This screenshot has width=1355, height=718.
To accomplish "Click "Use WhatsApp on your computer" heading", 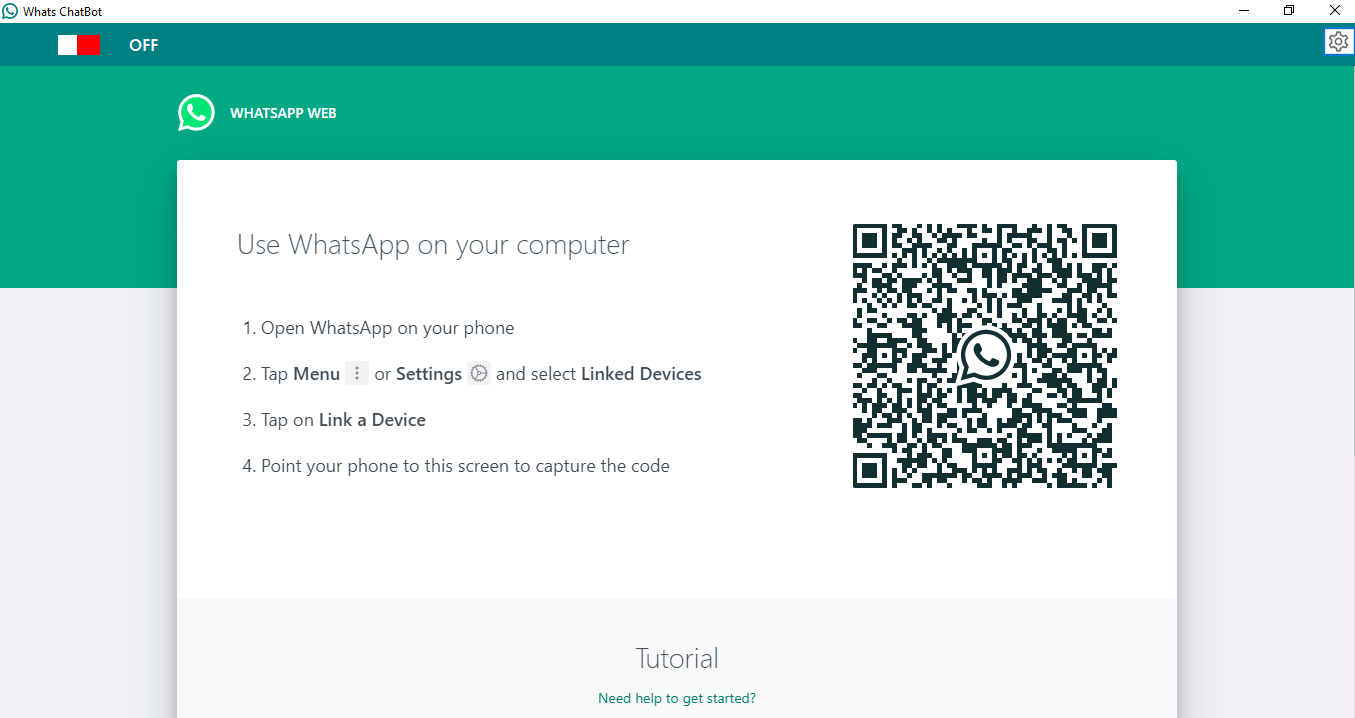I will 433,244.
